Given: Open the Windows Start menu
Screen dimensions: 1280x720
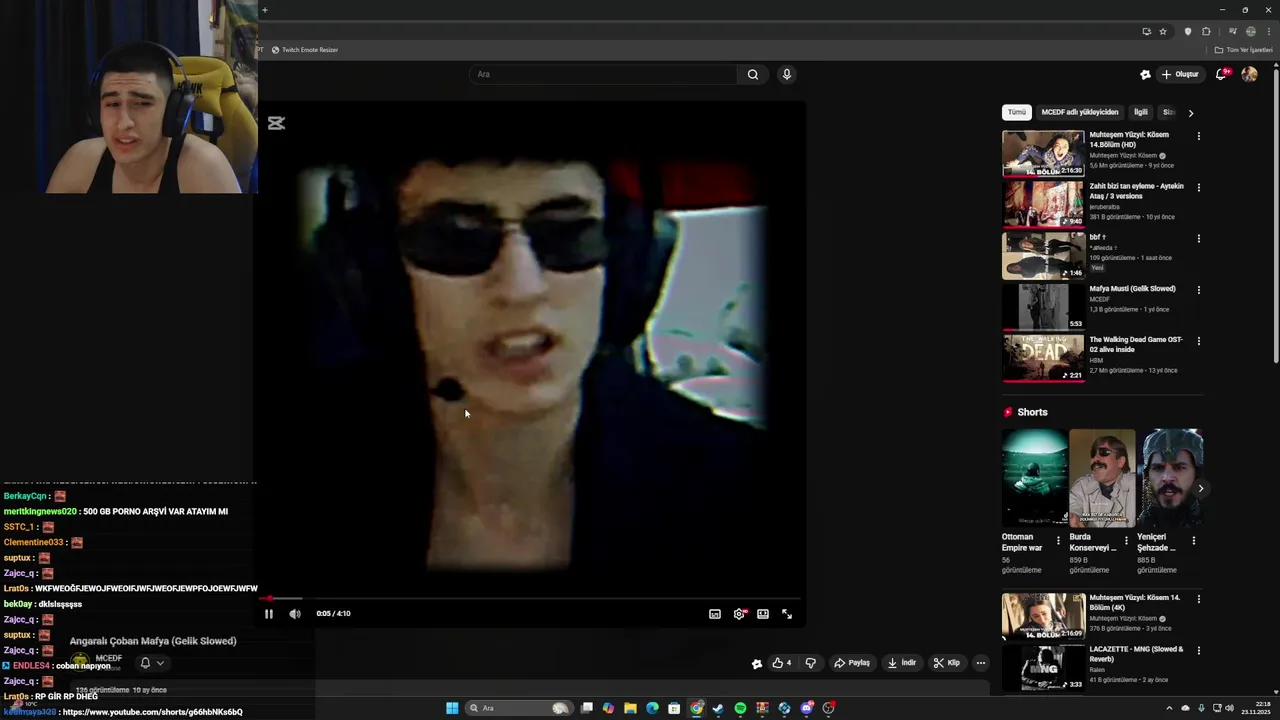Looking at the screenshot, I should [x=452, y=708].
